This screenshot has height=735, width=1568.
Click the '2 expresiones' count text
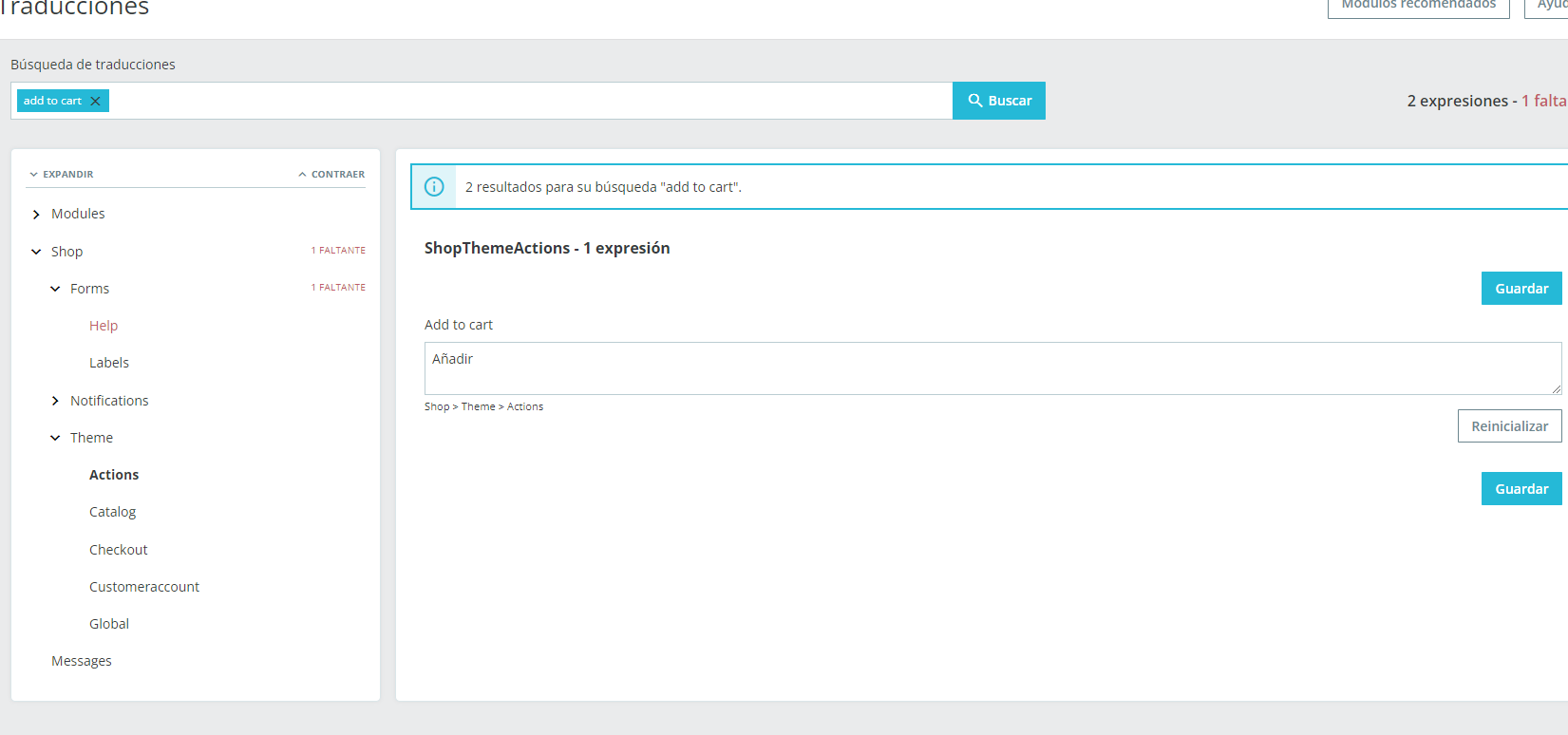tap(1457, 101)
